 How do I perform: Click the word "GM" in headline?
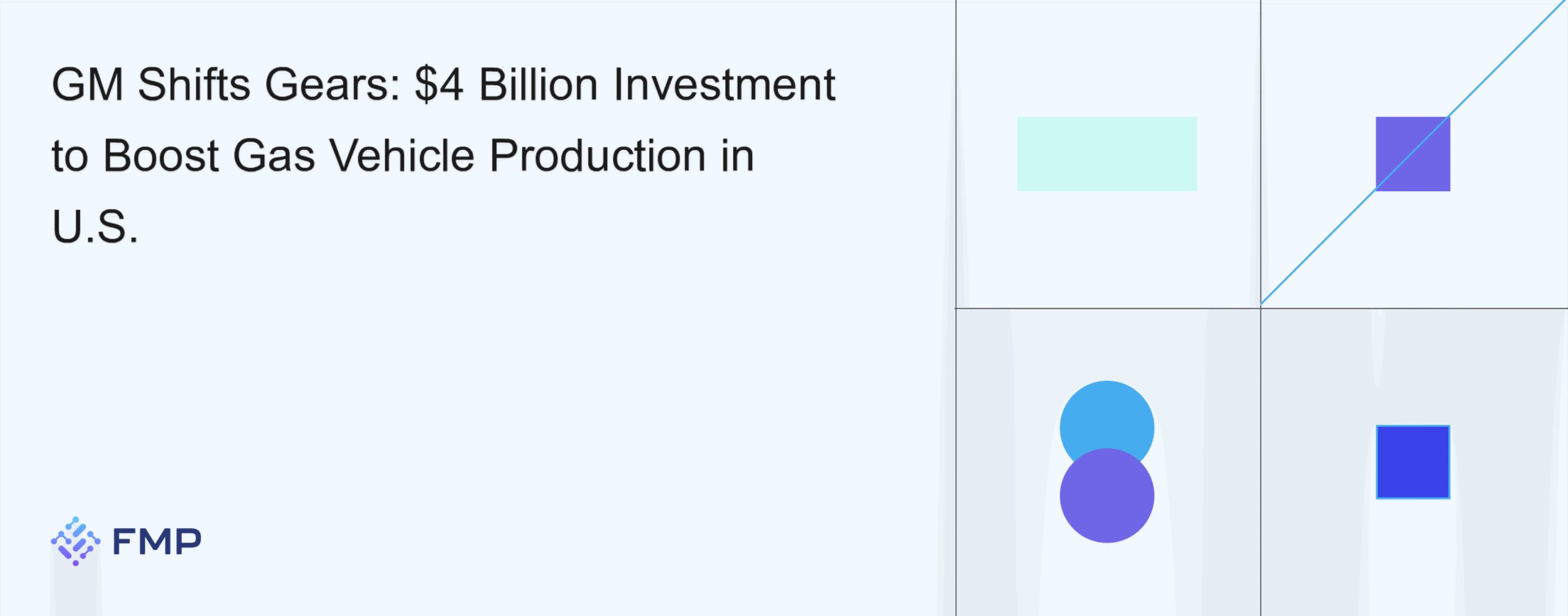pos(87,85)
